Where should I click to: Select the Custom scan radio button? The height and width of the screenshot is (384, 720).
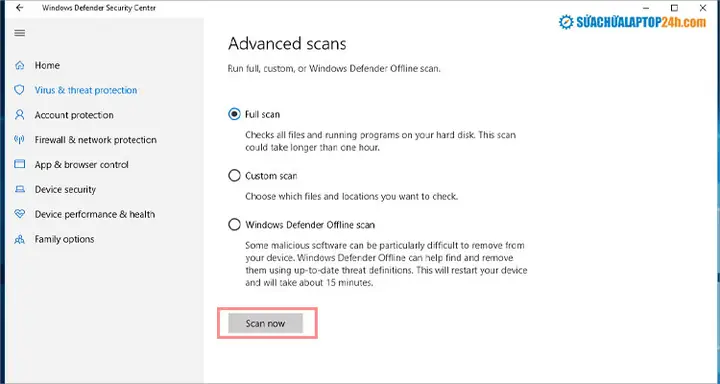[x=234, y=175]
